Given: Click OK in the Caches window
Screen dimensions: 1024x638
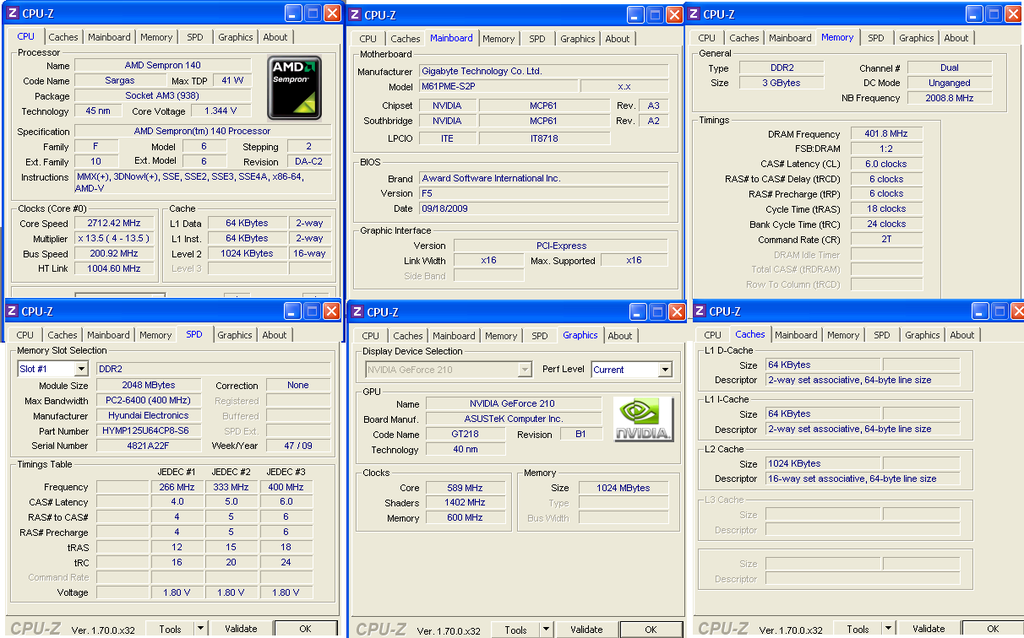Looking at the screenshot, I should pos(993,629).
